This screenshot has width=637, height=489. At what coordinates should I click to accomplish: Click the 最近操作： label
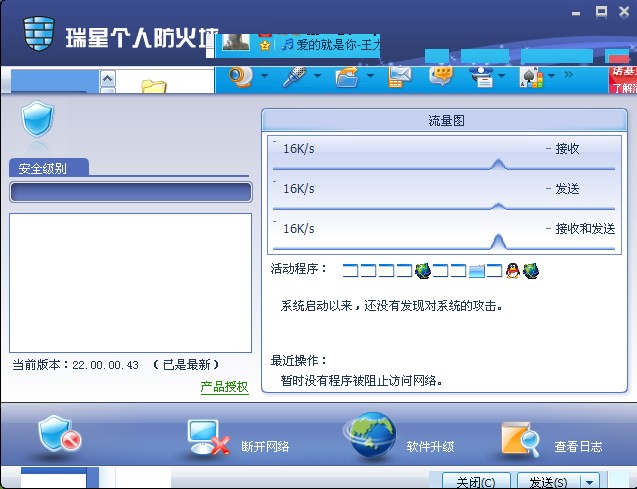tap(299, 360)
